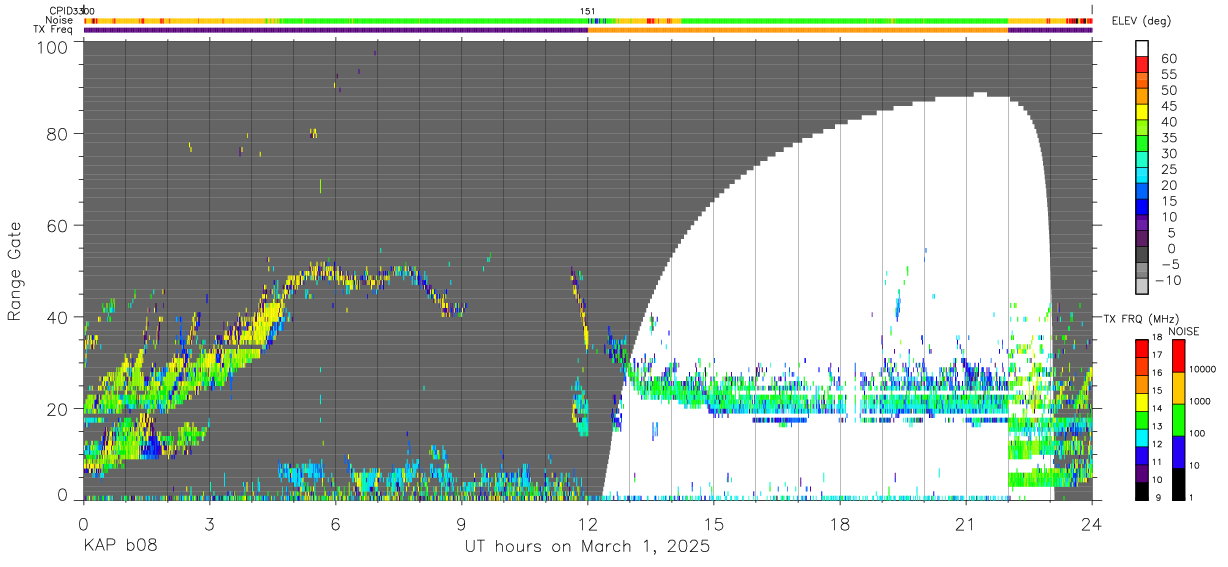Click the '6' tick label on the UT hours axis
Screen dimensions: 1228x567
tap(335, 524)
